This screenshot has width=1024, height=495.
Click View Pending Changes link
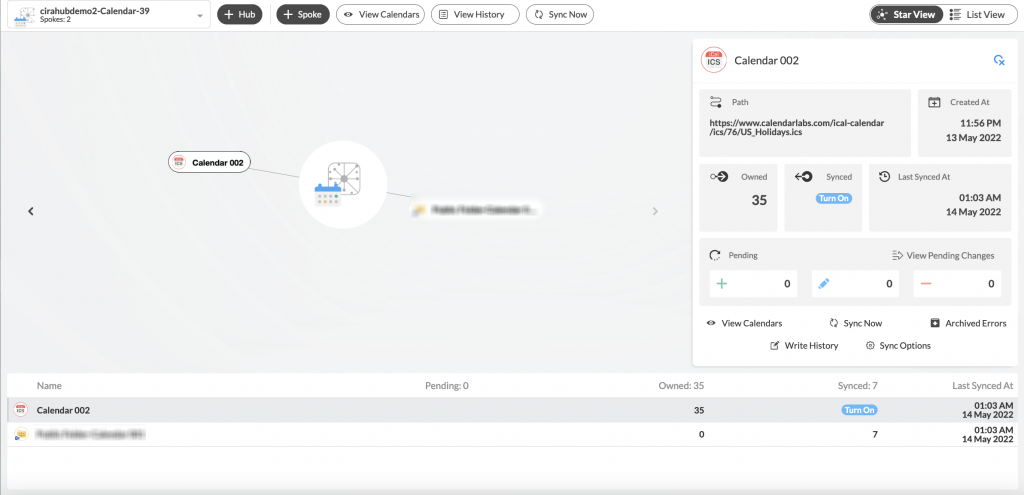[943, 255]
